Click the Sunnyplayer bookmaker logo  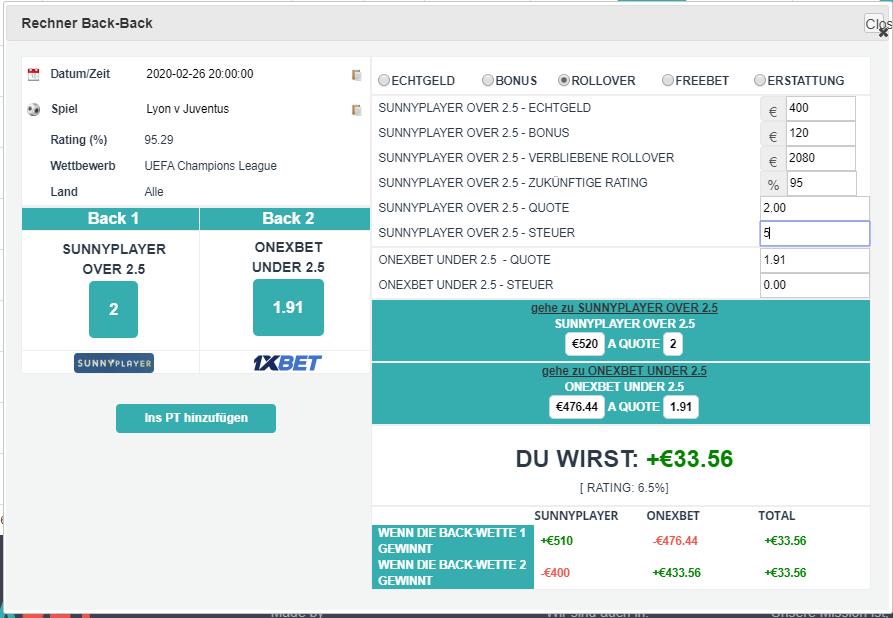pyautogui.click(x=114, y=363)
